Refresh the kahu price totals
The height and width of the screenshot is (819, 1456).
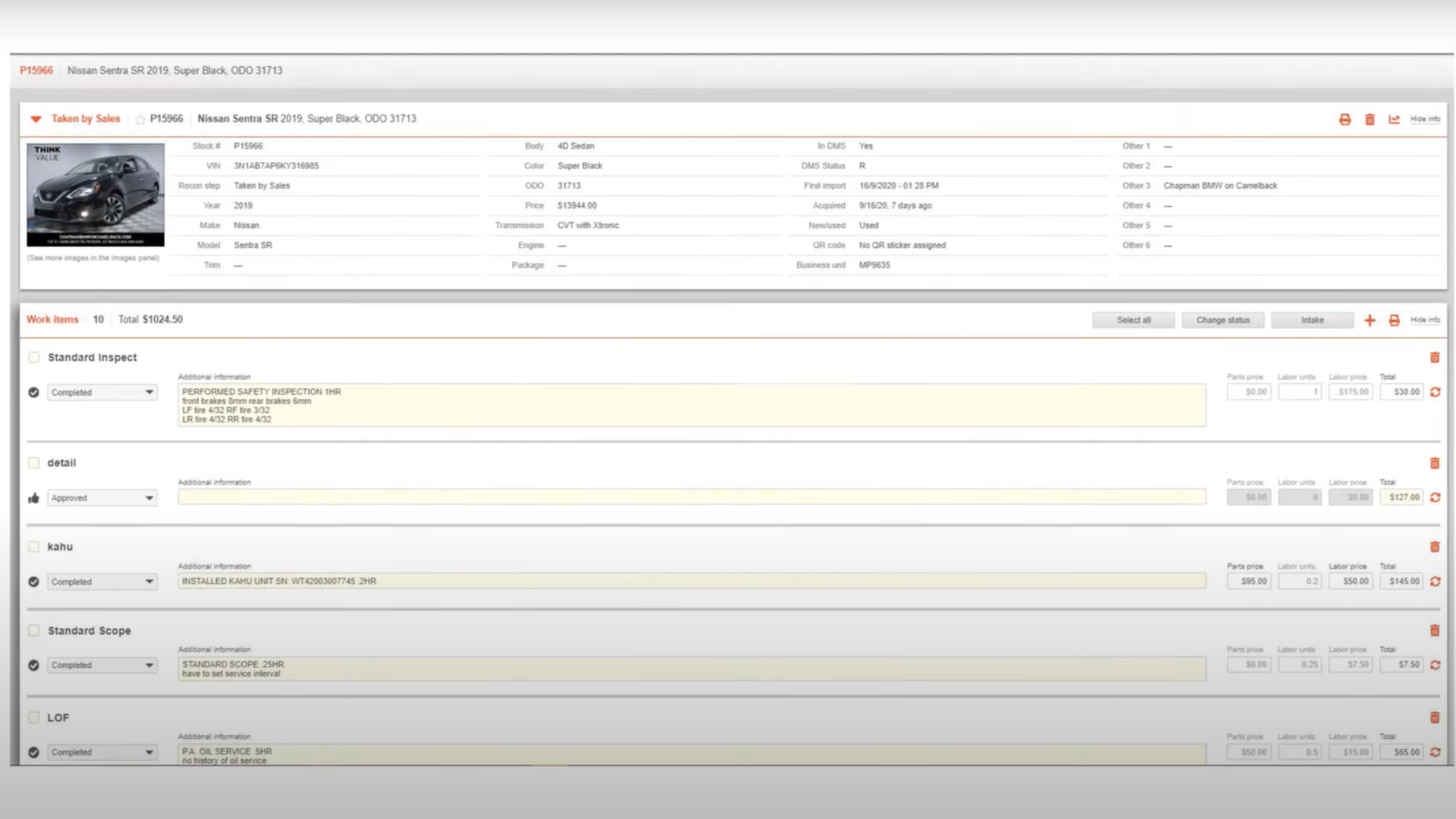(1435, 582)
